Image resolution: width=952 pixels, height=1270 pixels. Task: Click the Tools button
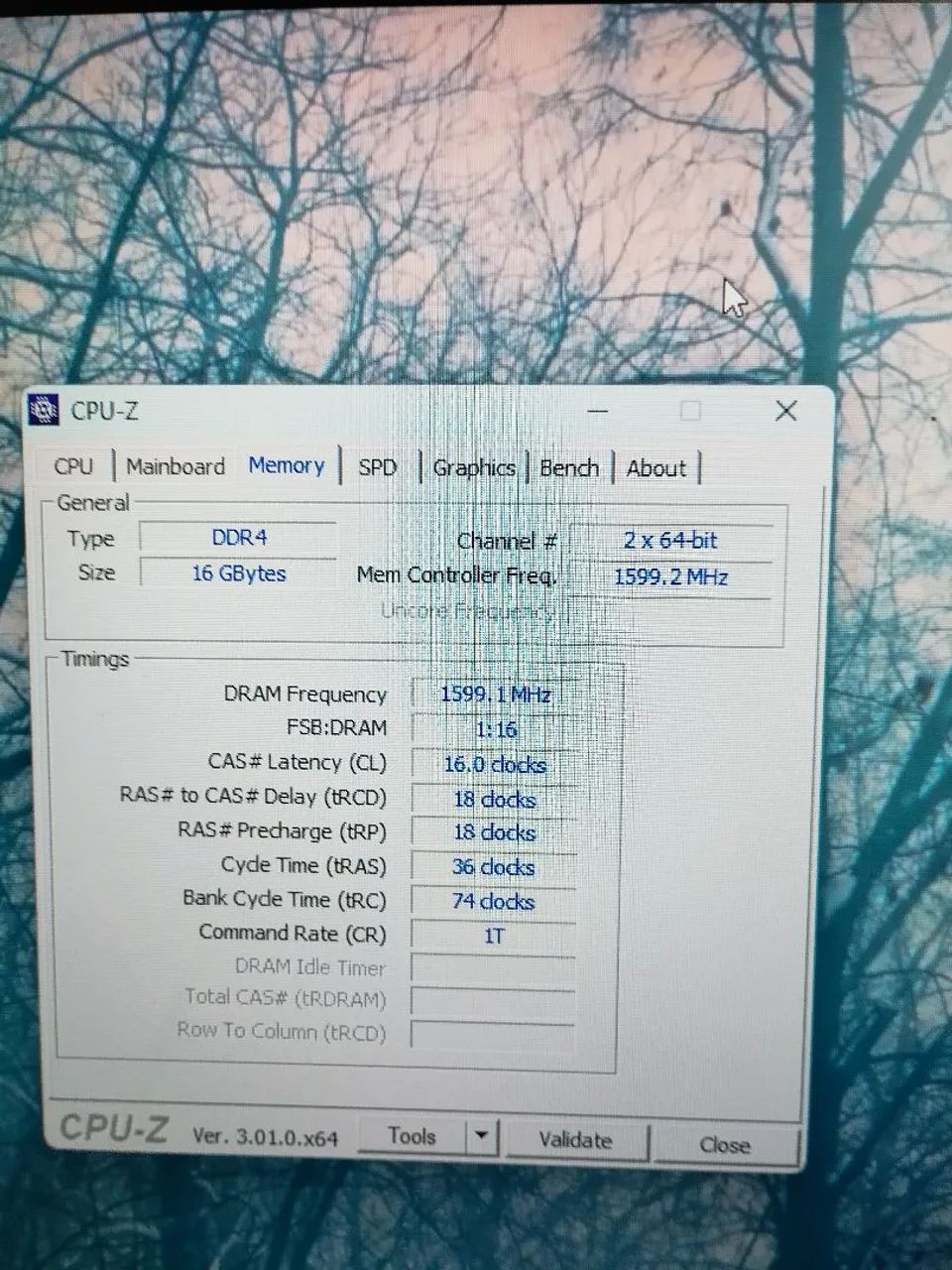(x=412, y=1135)
